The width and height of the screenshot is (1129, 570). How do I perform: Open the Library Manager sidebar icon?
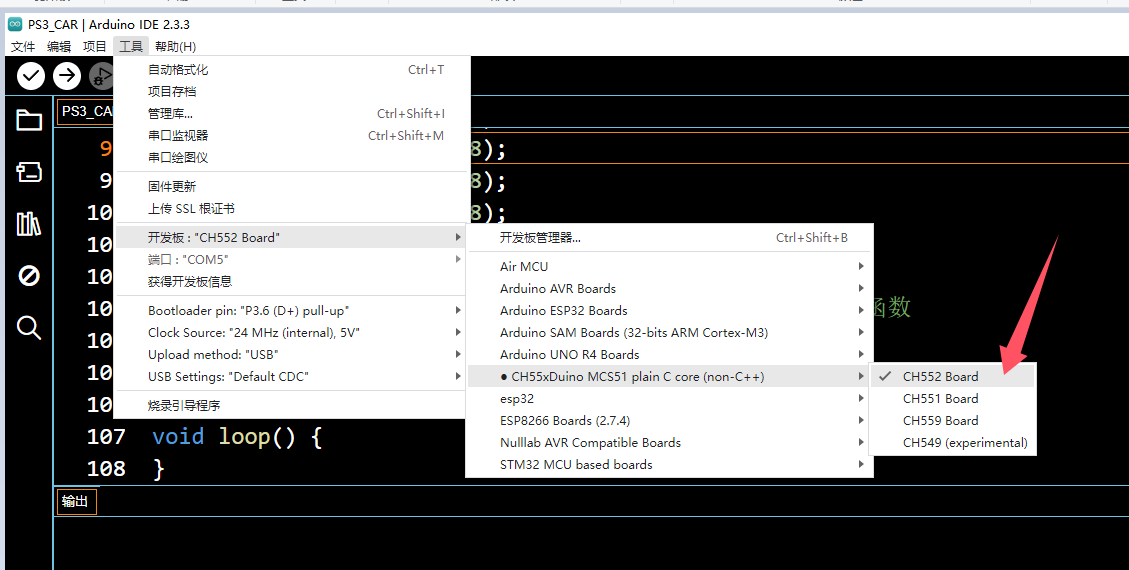[29, 224]
